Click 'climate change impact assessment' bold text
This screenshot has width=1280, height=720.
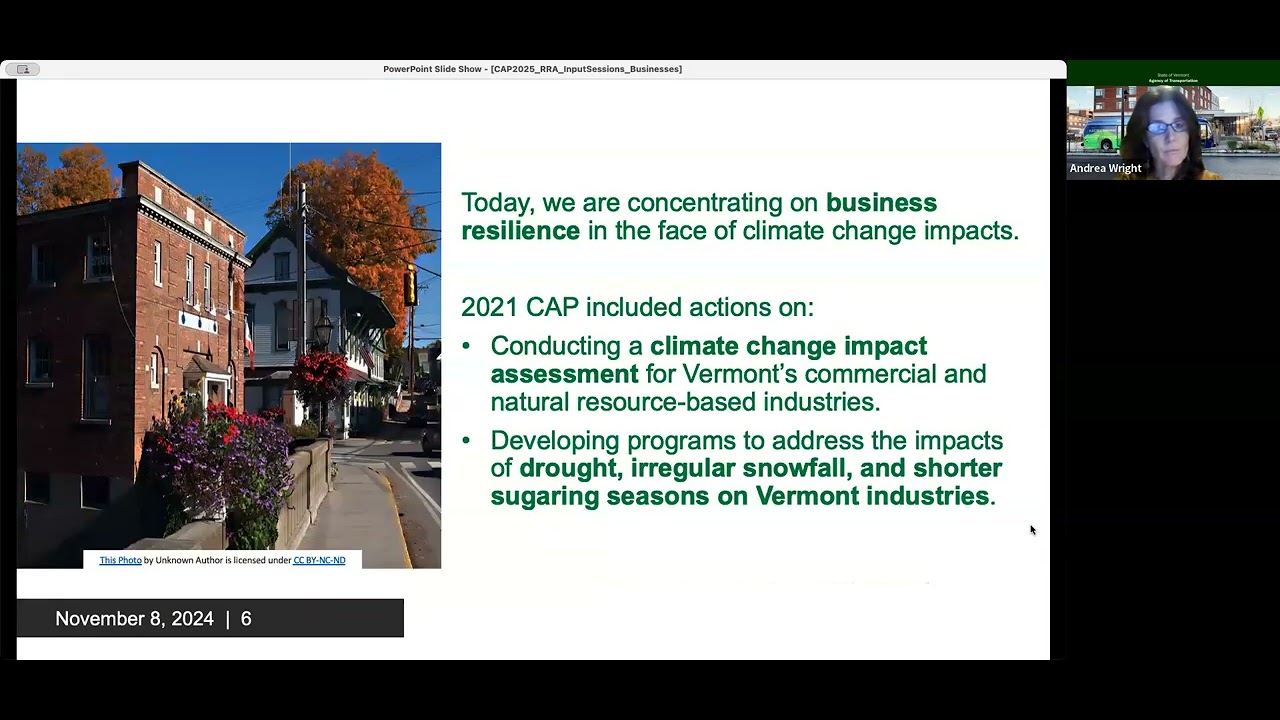click(709, 360)
